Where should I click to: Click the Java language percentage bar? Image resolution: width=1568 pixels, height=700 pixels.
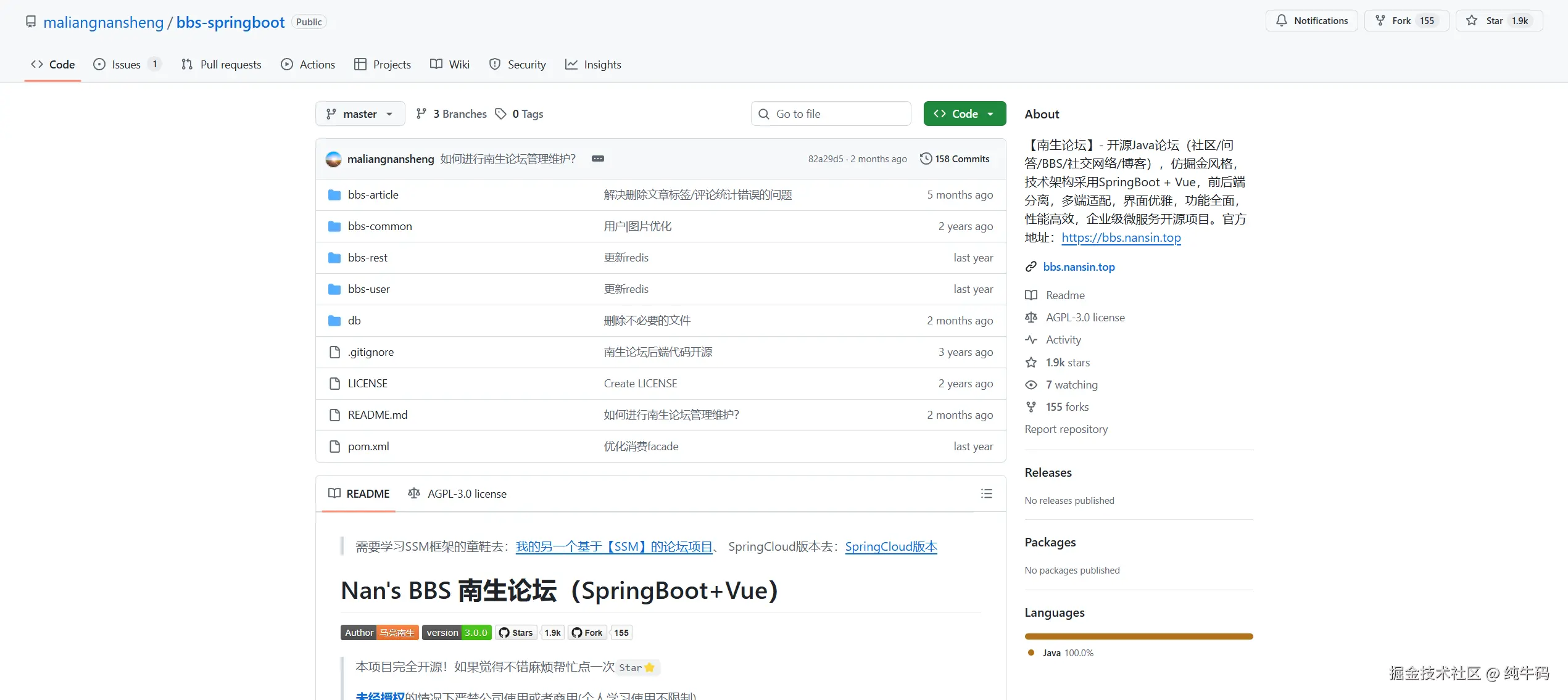coord(1139,636)
